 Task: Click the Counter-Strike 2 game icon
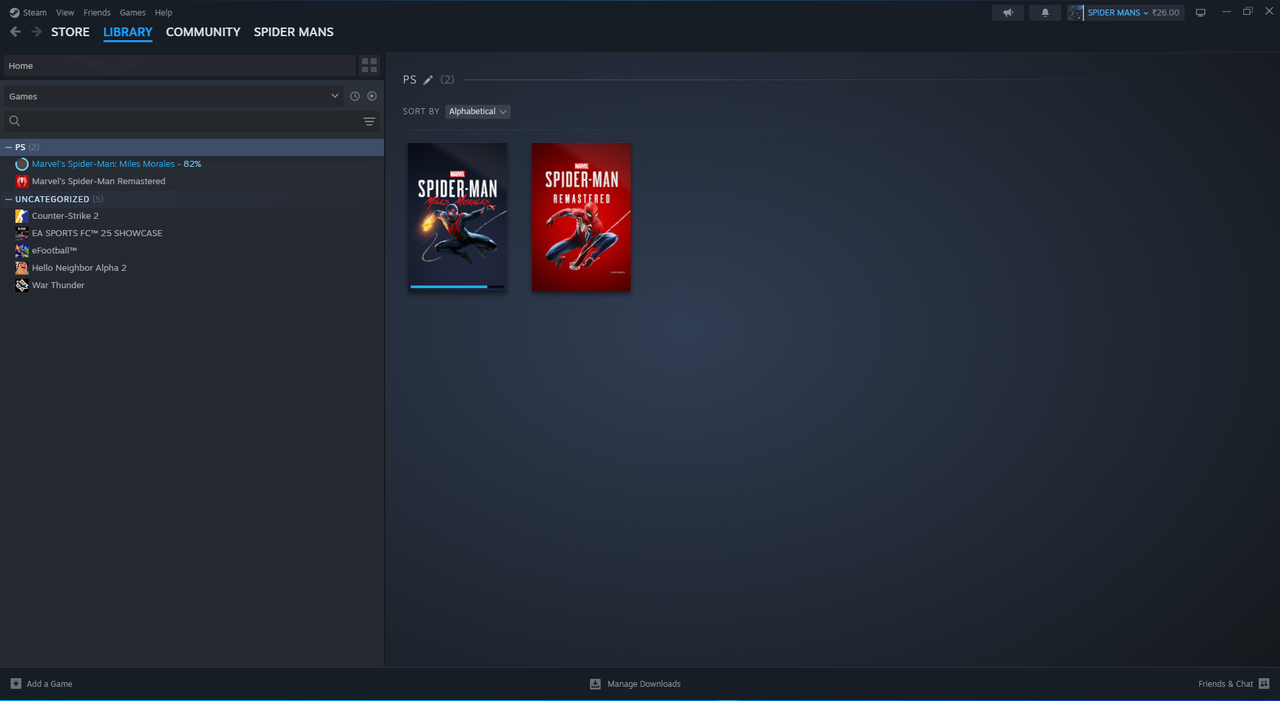click(22, 216)
